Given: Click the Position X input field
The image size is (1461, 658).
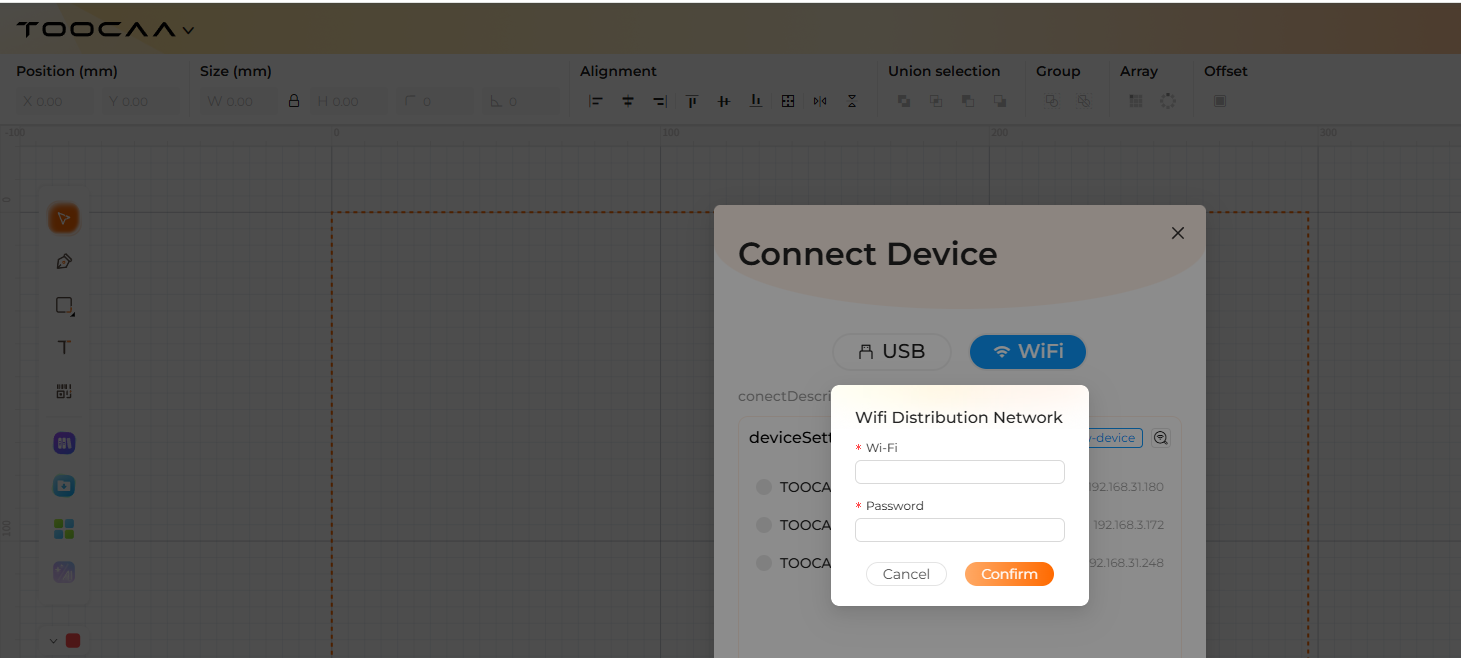Looking at the screenshot, I should (55, 101).
